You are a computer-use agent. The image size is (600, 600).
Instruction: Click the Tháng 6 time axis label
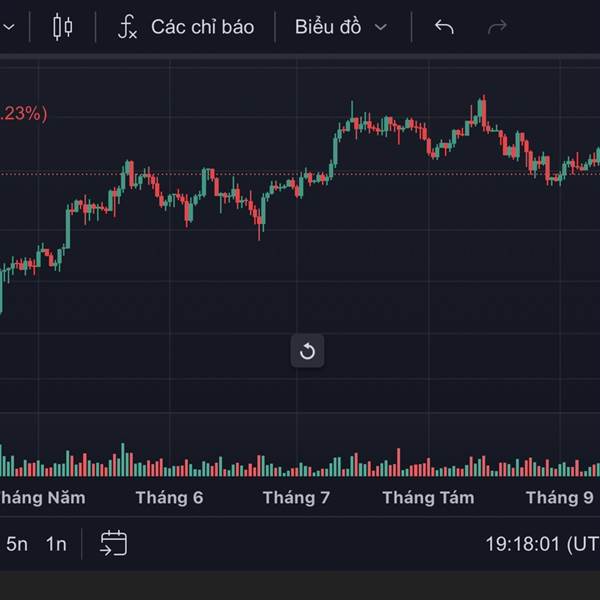tap(169, 497)
